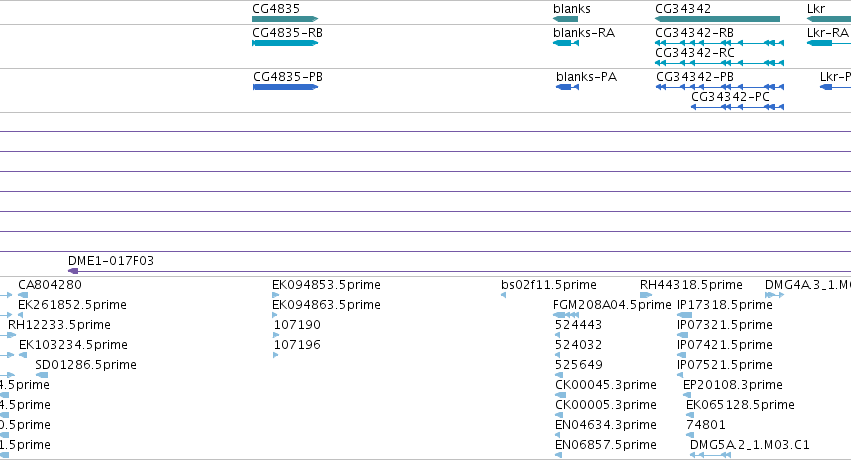Click the blanks gene arrow glyph
851x460 pixels.
tap(566, 19)
